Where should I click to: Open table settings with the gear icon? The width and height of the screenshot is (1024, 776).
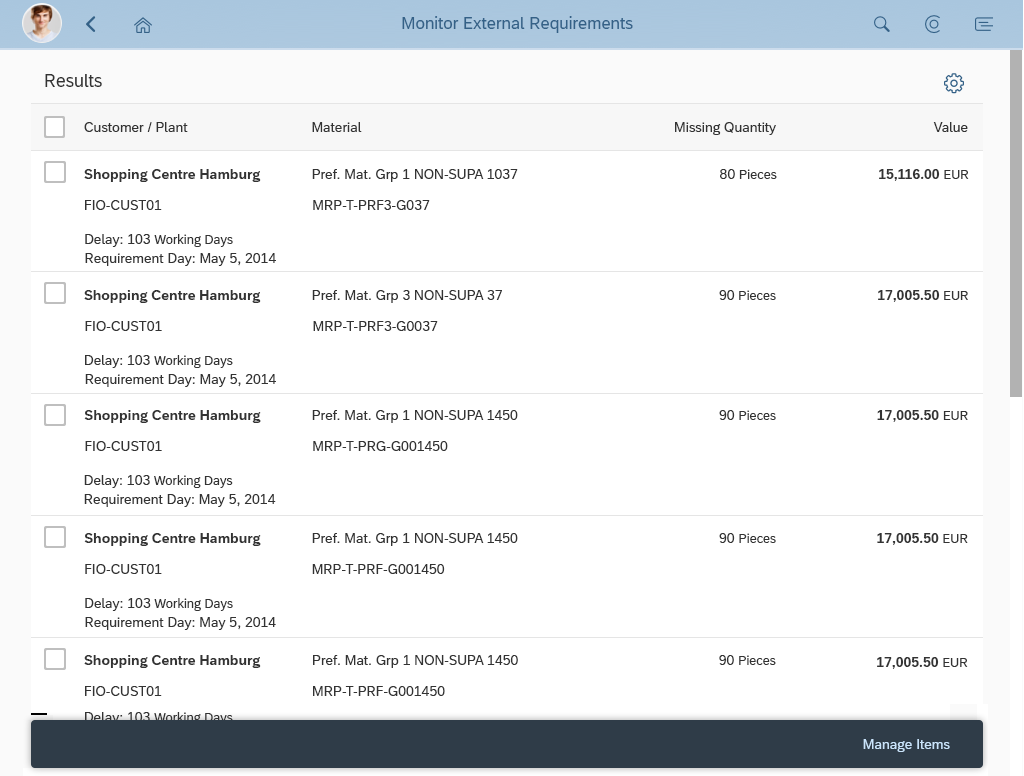953,83
